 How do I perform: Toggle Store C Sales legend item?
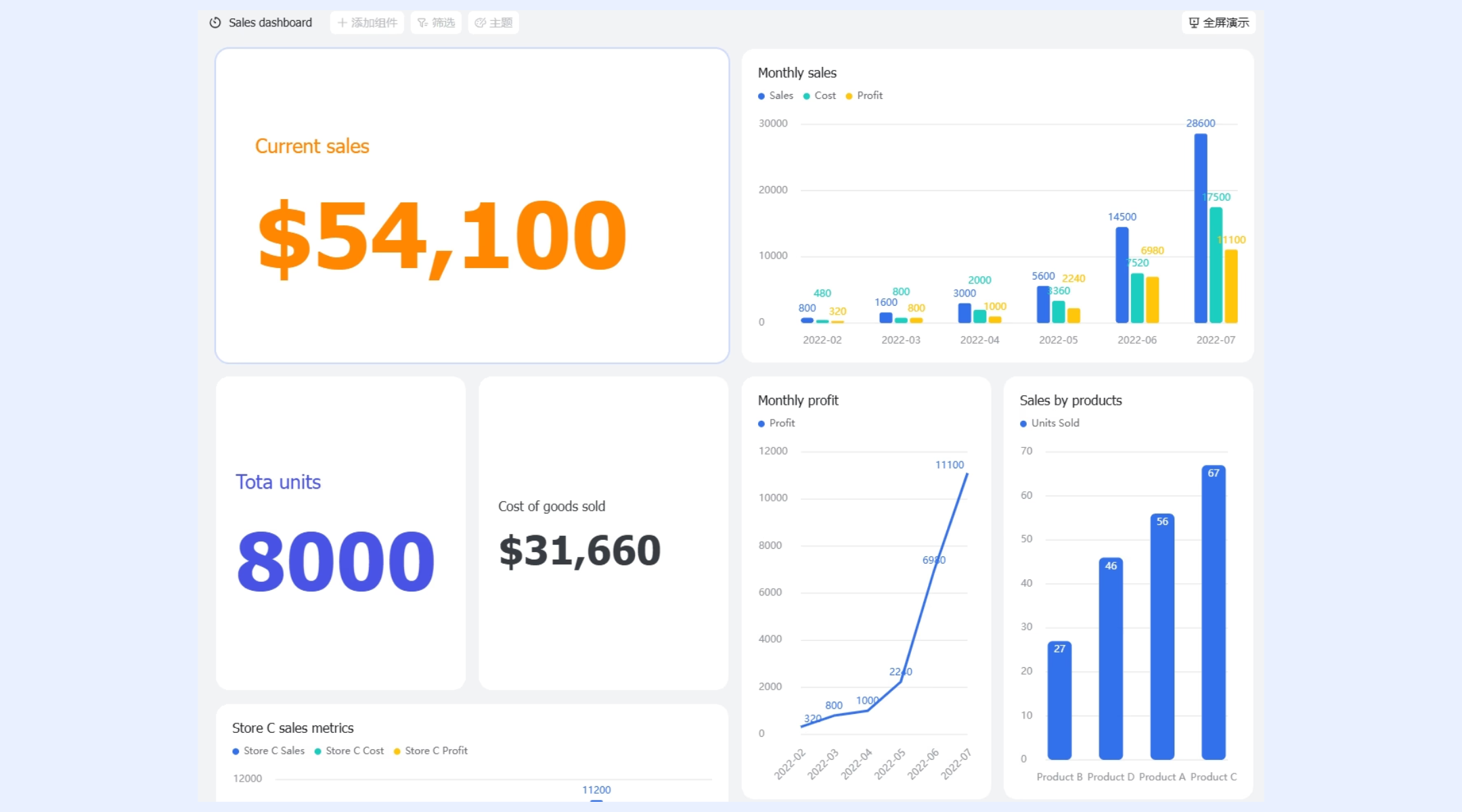(x=269, y=750)
